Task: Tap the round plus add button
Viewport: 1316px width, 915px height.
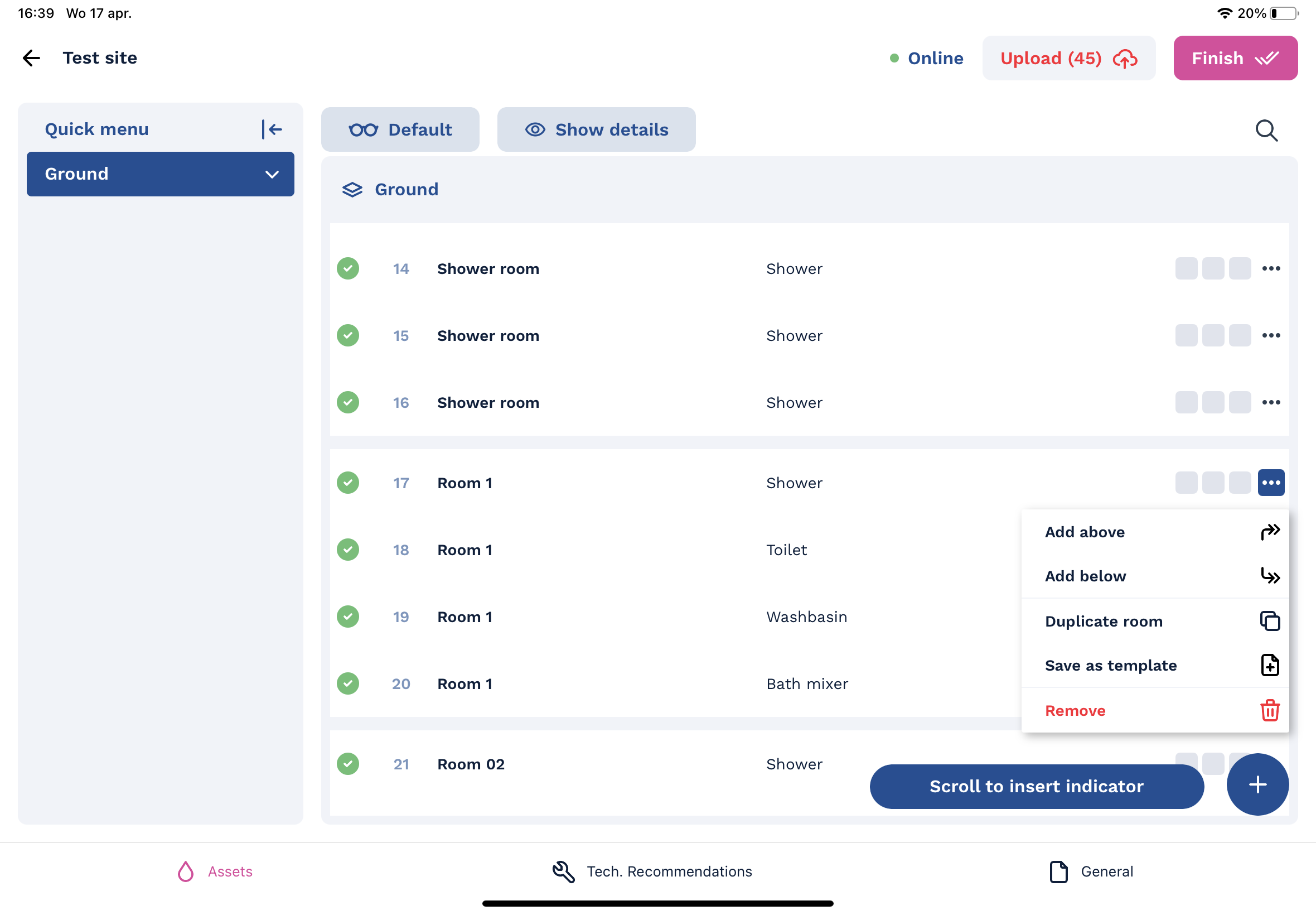Action: click(x=1257, y=784)
